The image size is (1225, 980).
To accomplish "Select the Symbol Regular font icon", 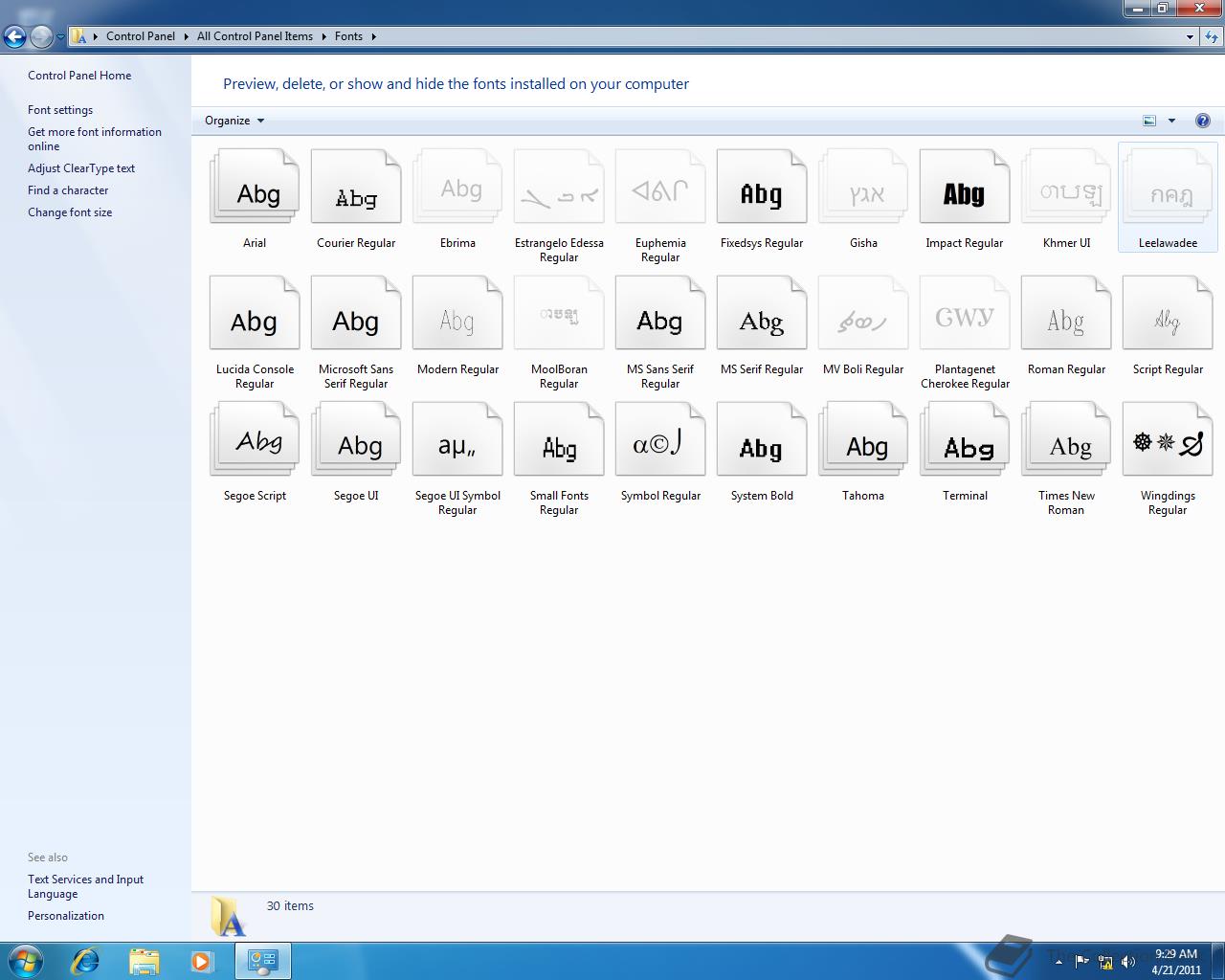I will (x=660, y=440).
